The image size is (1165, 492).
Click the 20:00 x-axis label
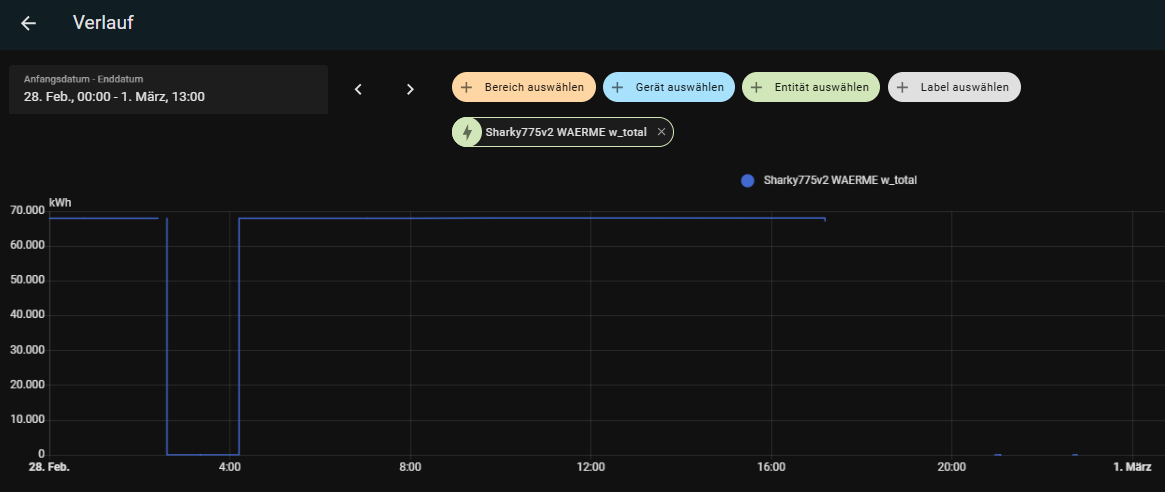point(952,467)
